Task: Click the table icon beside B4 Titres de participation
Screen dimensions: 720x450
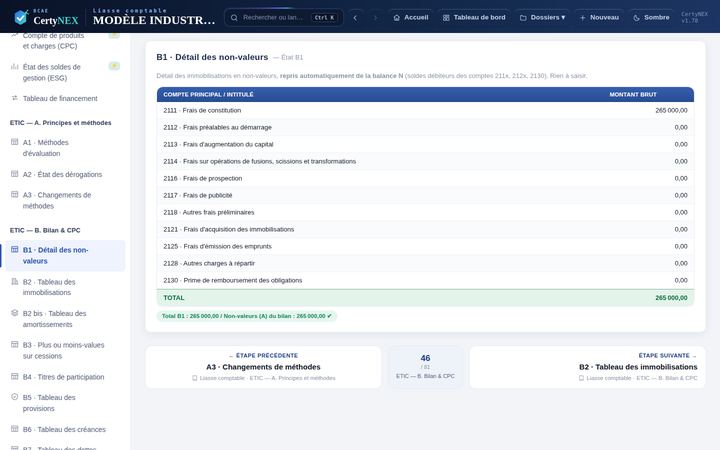Action: 15,376
